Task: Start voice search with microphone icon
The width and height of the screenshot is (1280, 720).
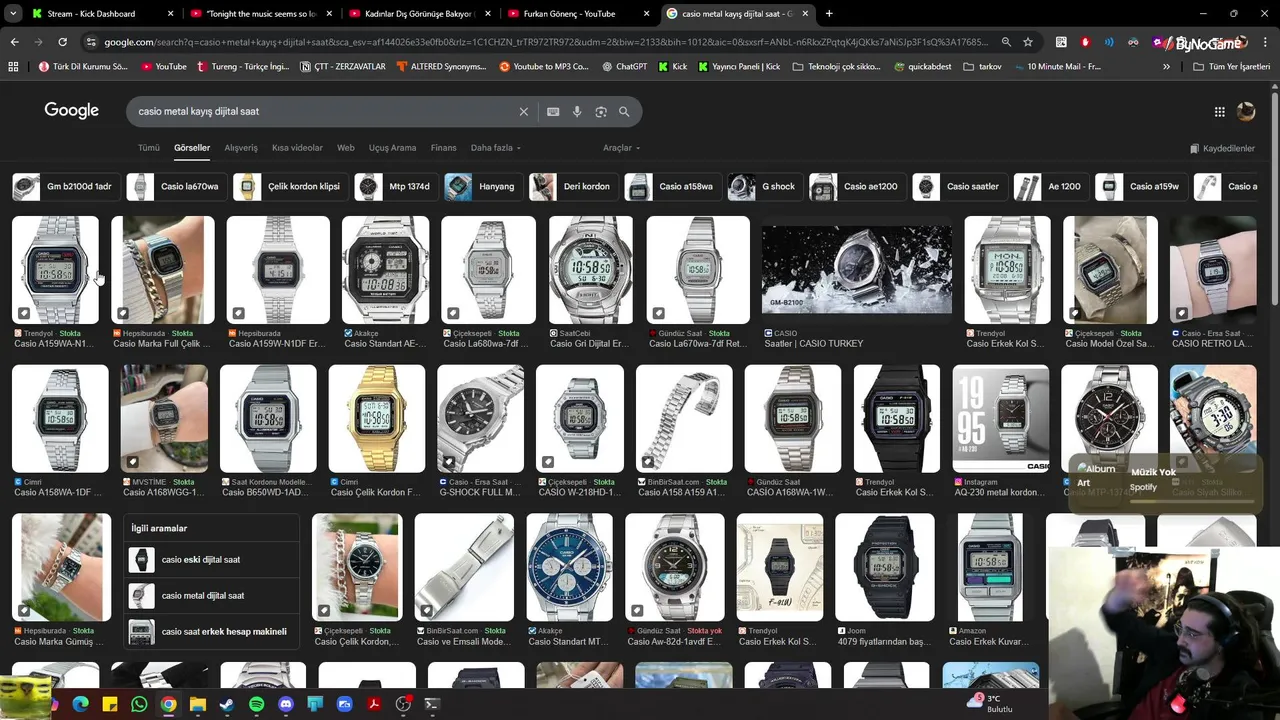Action: pos(577,112)
